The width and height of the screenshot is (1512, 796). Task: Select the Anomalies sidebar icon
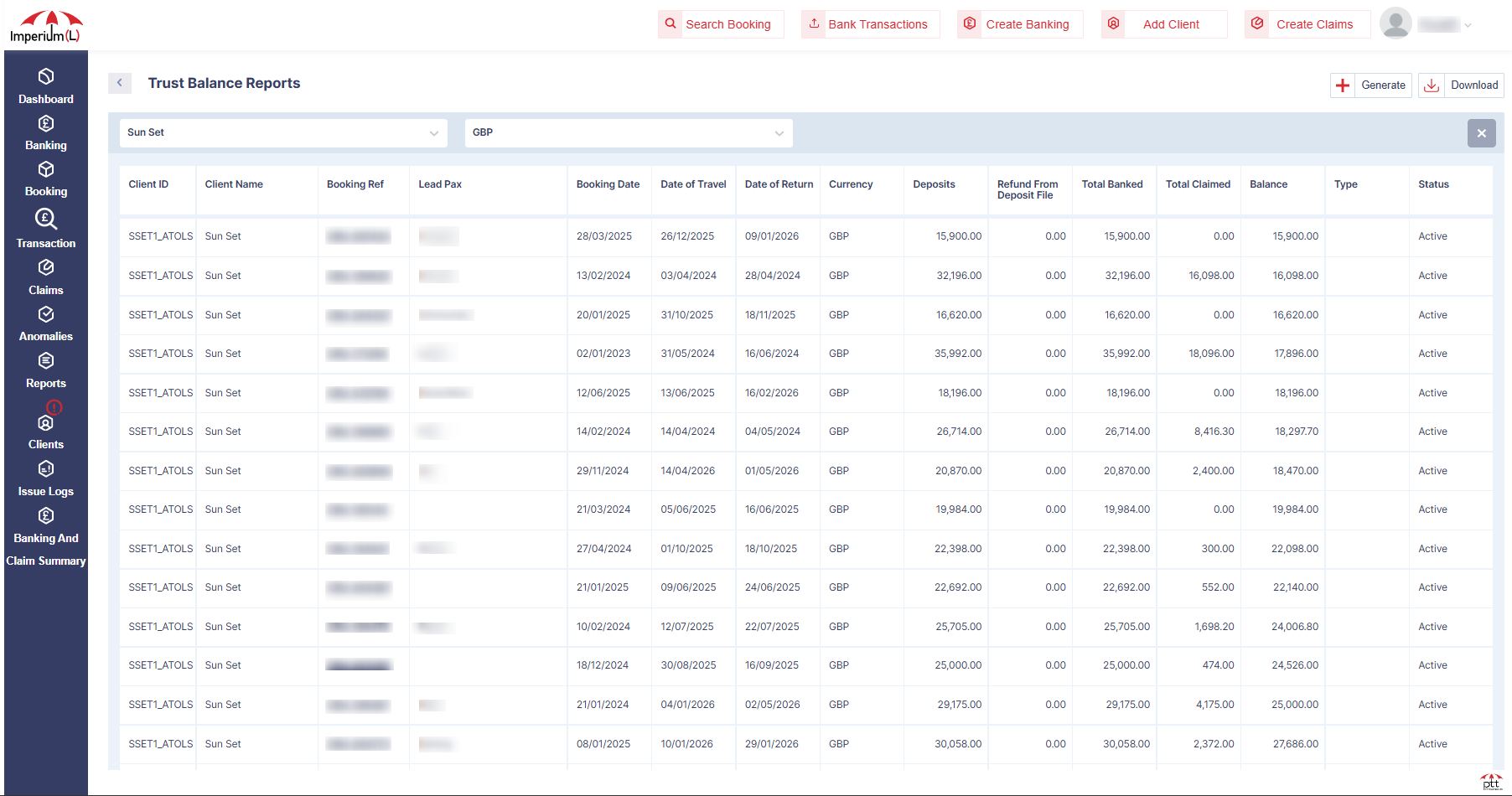pyautogui.click(x=46, y=323)
